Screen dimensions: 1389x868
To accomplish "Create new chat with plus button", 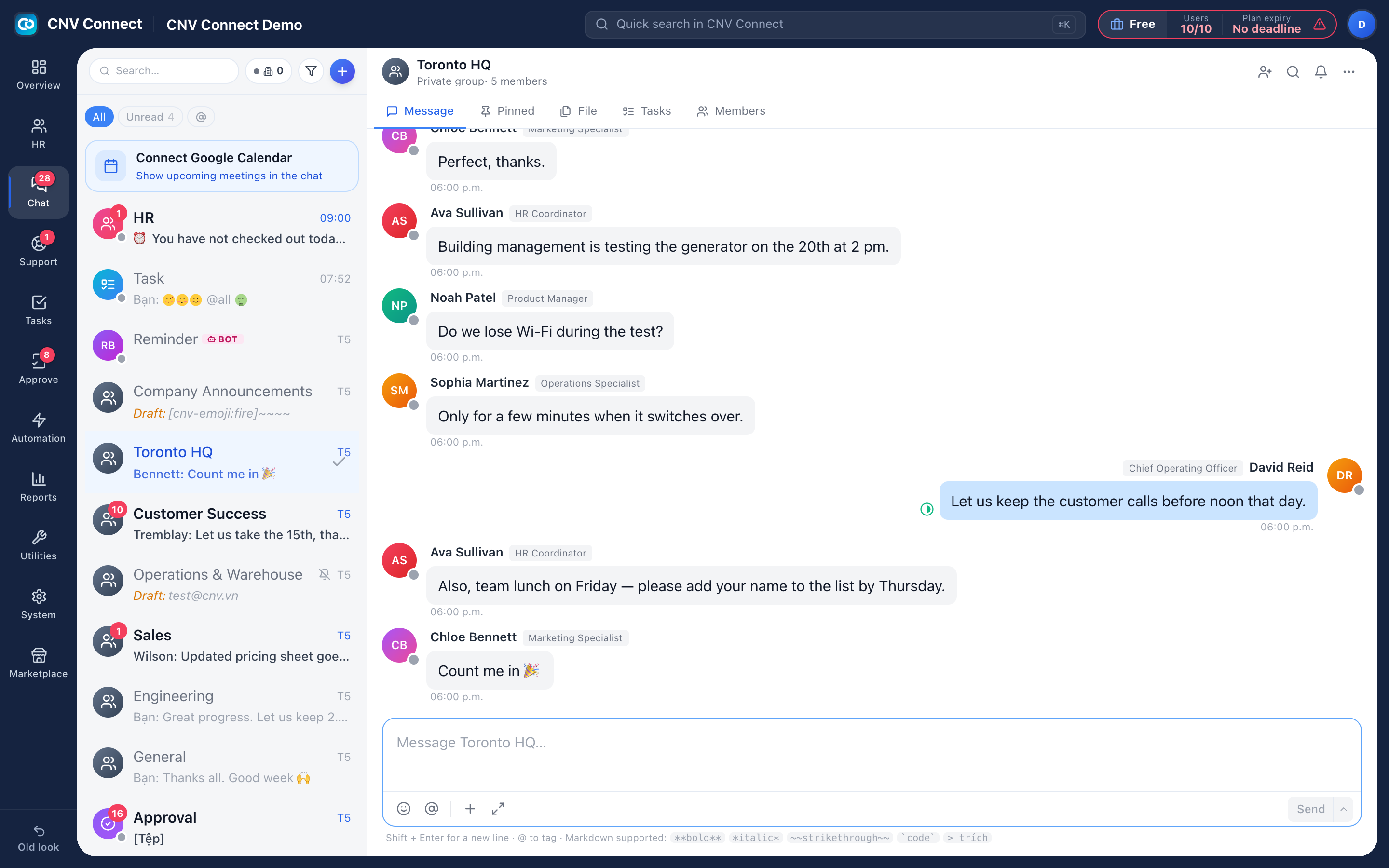I will click(x=342, y=71).
